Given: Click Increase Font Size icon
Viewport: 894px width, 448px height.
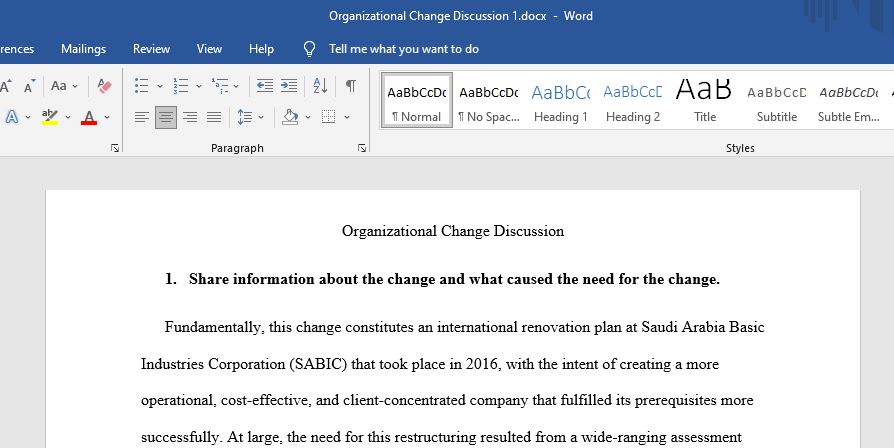Looking at the screenshot, I should point(6,86).
